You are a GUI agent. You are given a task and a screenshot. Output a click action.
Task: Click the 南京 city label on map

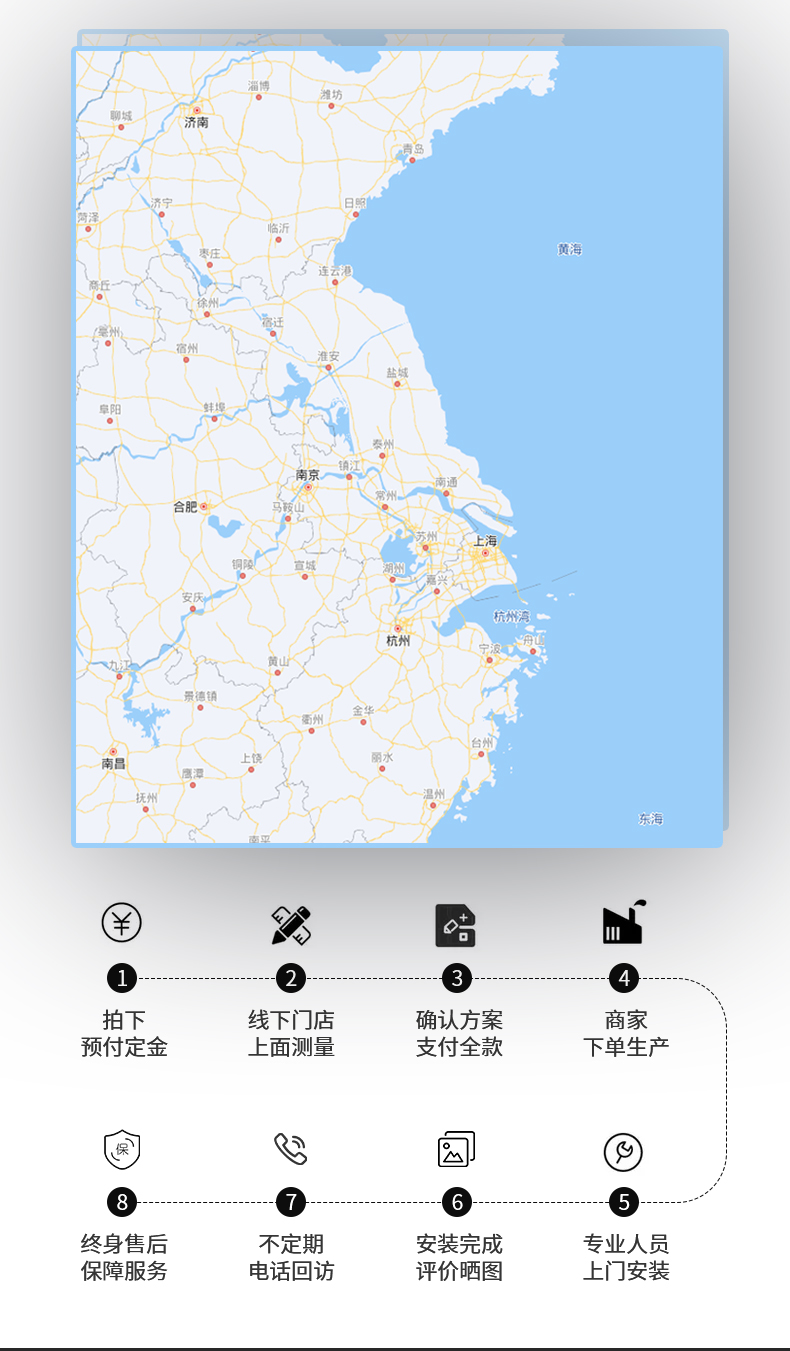(308, 475)
